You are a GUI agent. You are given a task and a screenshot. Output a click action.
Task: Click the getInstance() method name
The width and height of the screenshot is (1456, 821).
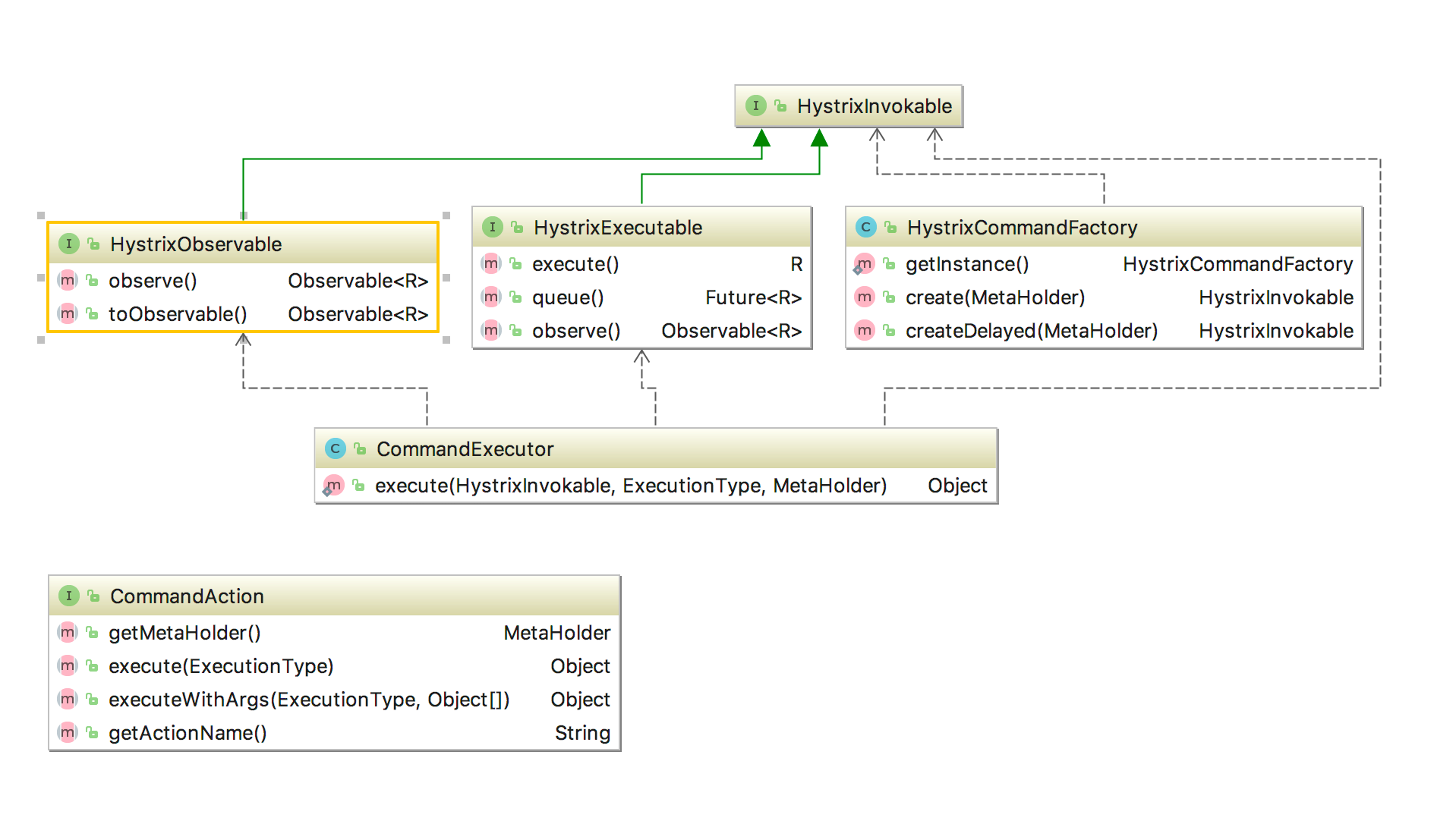(967, 264)
